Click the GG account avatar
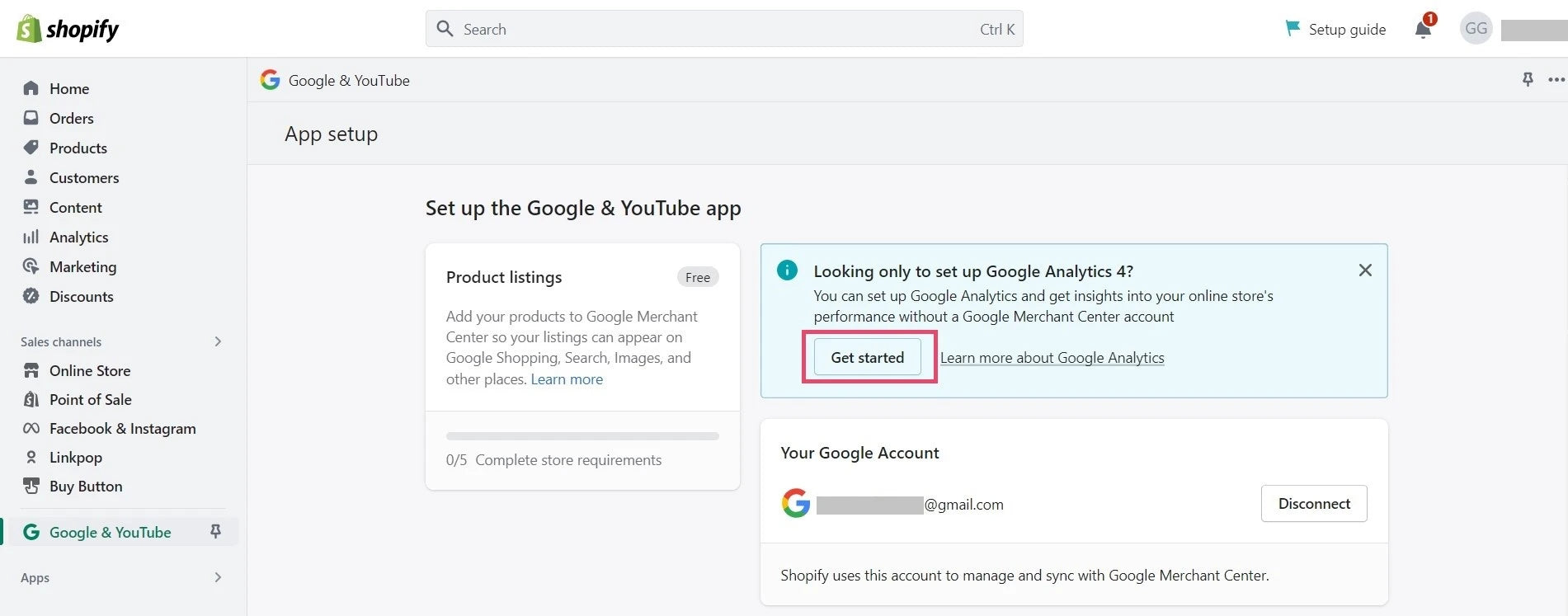Image resolution: width=1568 pixels, height=616 pixels. [x=1476, y=29]
